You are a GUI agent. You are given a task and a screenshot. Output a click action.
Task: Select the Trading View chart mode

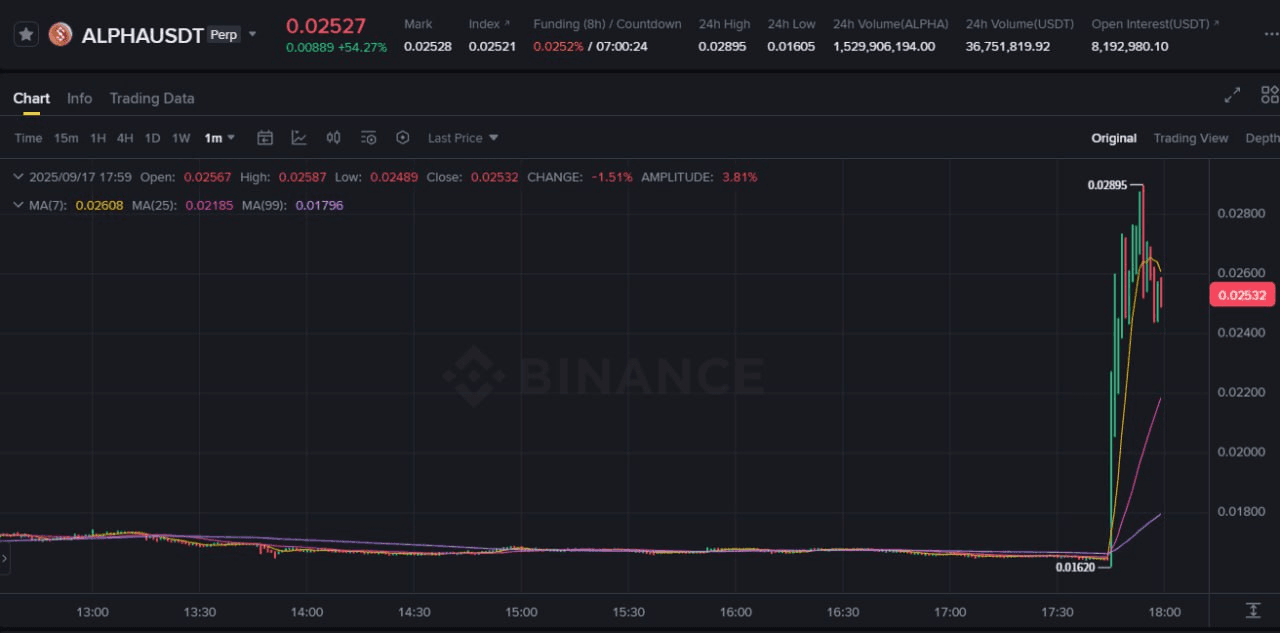[1190, 138]
